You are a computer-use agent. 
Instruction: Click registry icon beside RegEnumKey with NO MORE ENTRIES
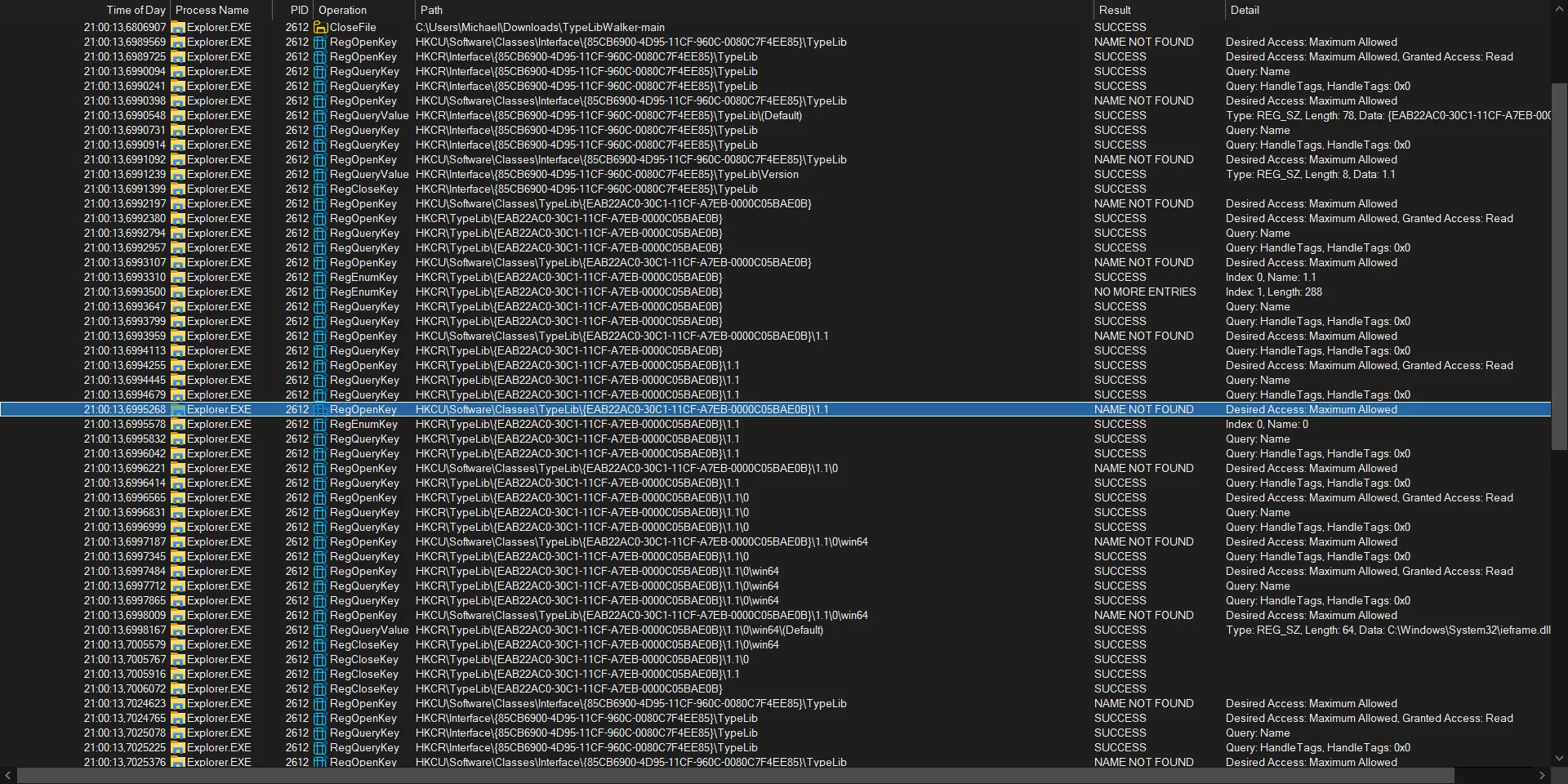click(320, 292)
